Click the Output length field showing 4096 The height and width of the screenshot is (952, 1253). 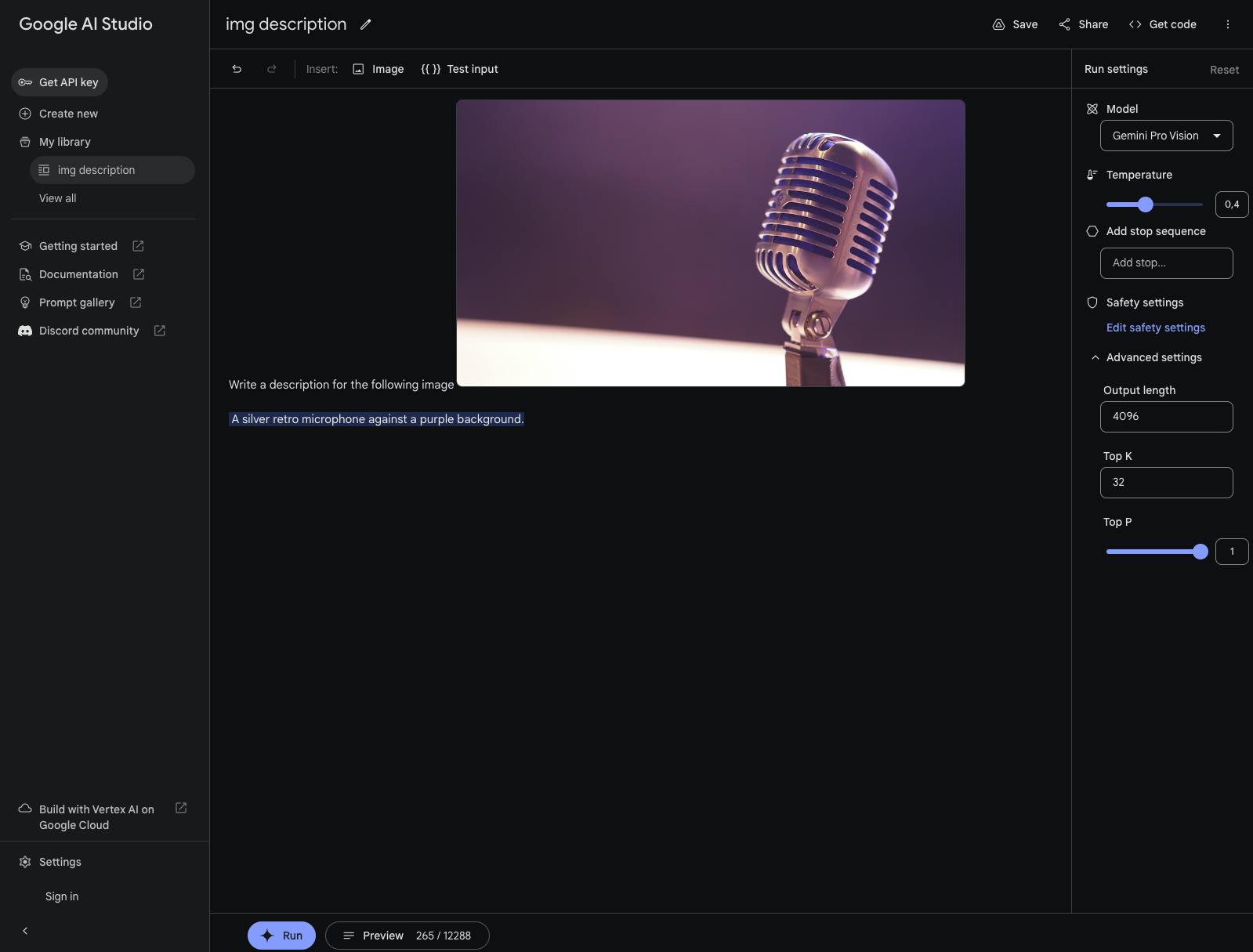tap(1166, 417)
